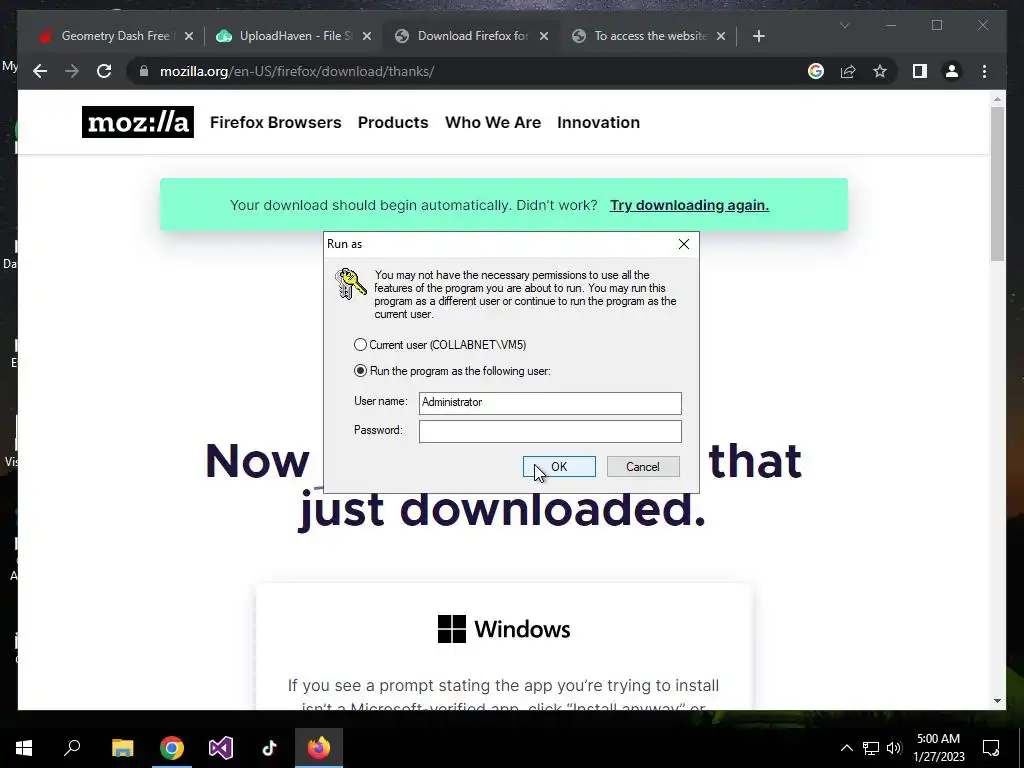The width and height of the screenshot is (1024, 768).
Task: Reload the page with the refresh icon
Action: click(x=104, y=71)
